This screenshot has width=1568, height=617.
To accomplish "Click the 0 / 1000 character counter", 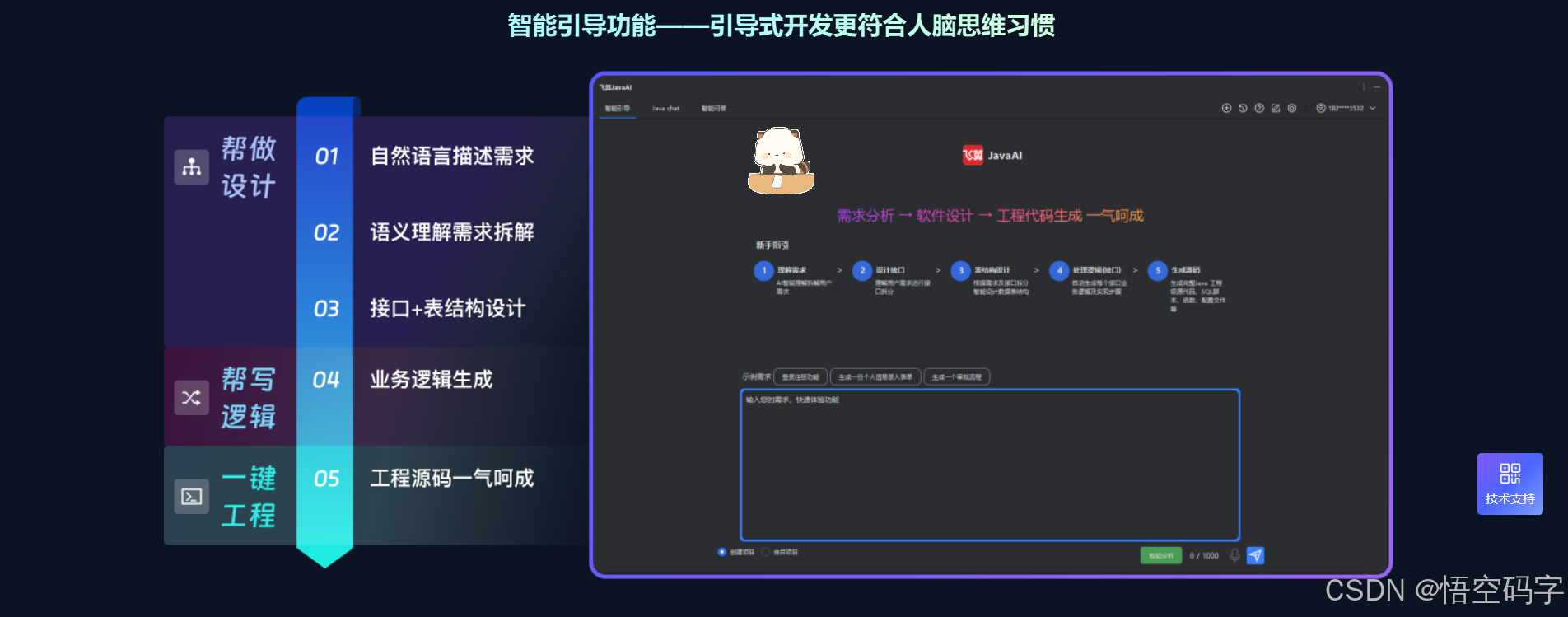I will (x=1204, y=556).
